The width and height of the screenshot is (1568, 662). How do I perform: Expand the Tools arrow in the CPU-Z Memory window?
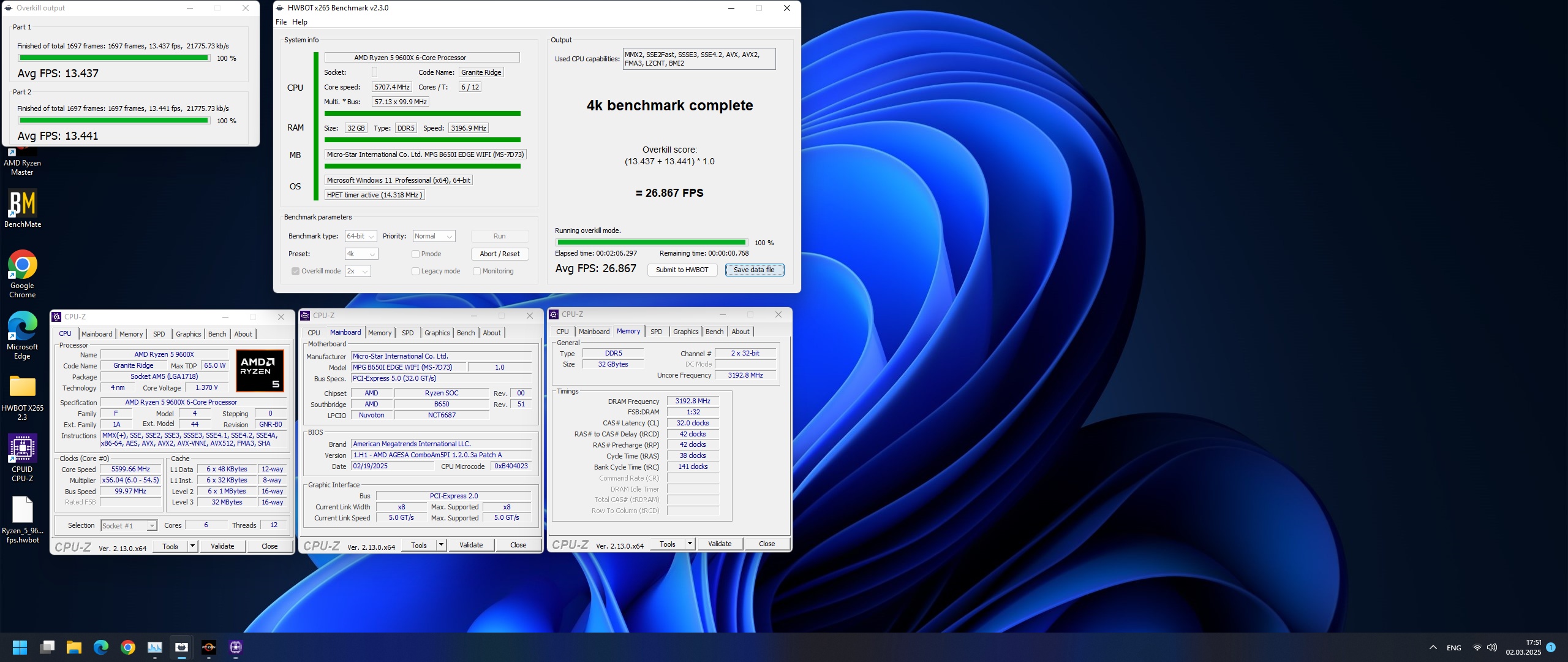point(690,544)
